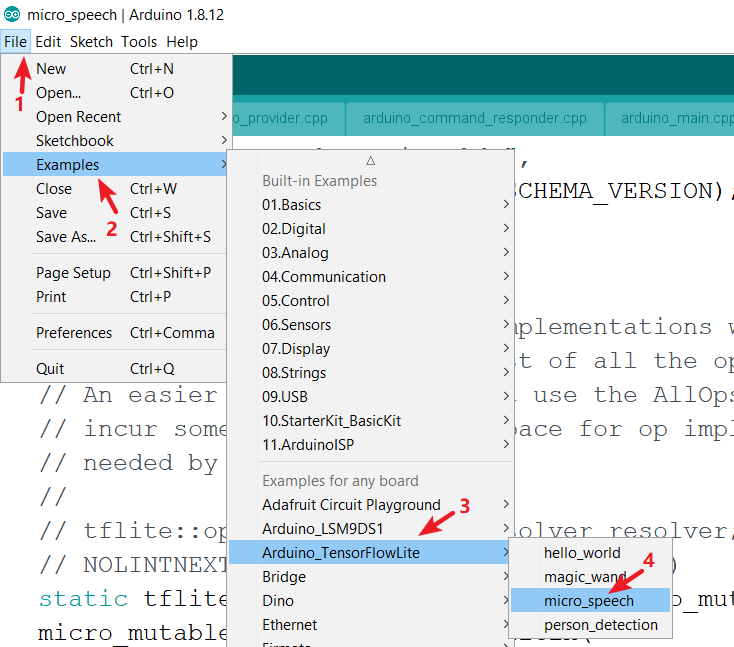Open the 11.ArduinoISP submenu
The width and height of the screenshot is (734, 647).
point(371,444)
